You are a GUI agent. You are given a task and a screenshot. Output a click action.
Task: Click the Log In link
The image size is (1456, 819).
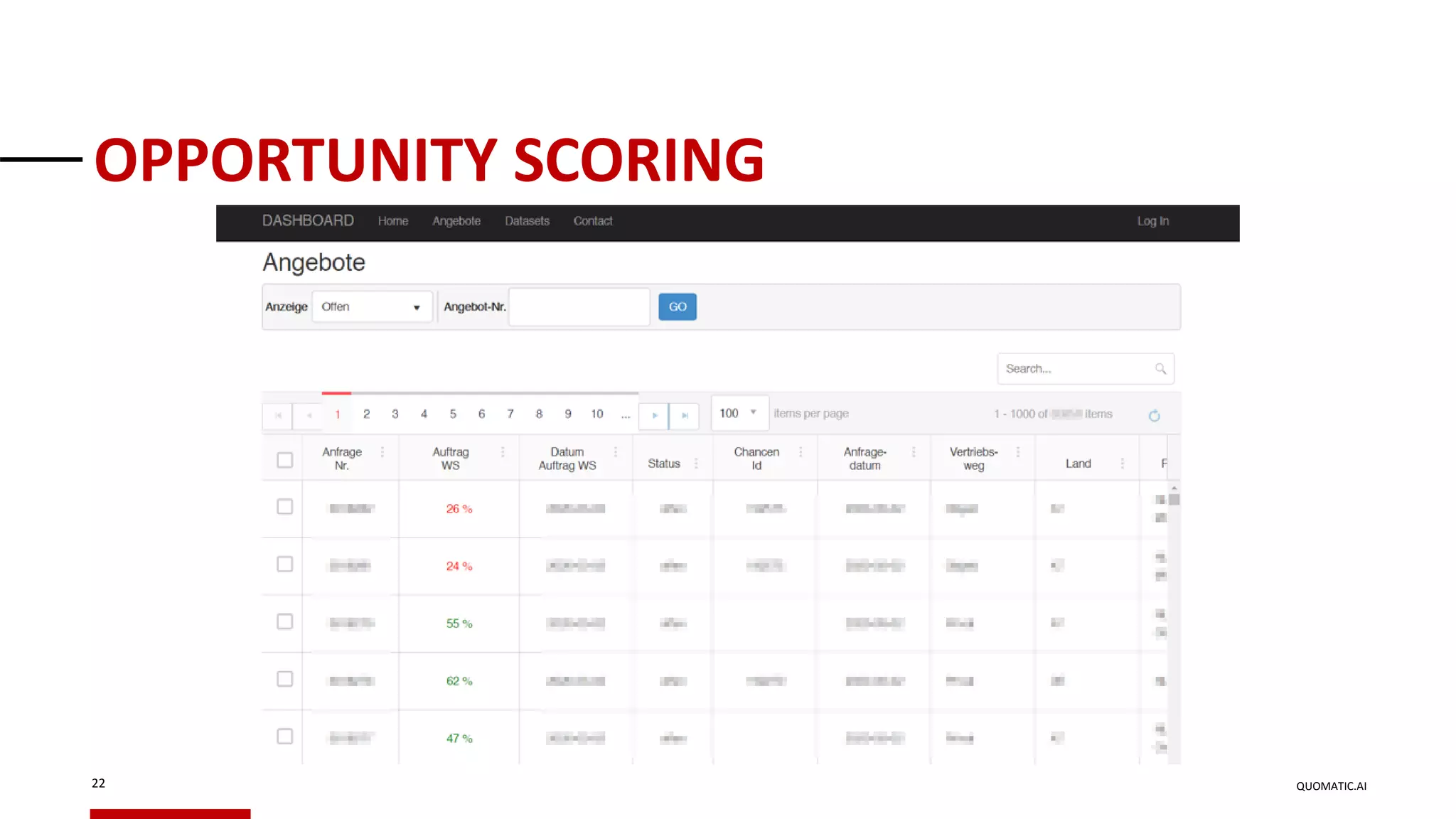pyautogui.click(x=1152, y=221)
